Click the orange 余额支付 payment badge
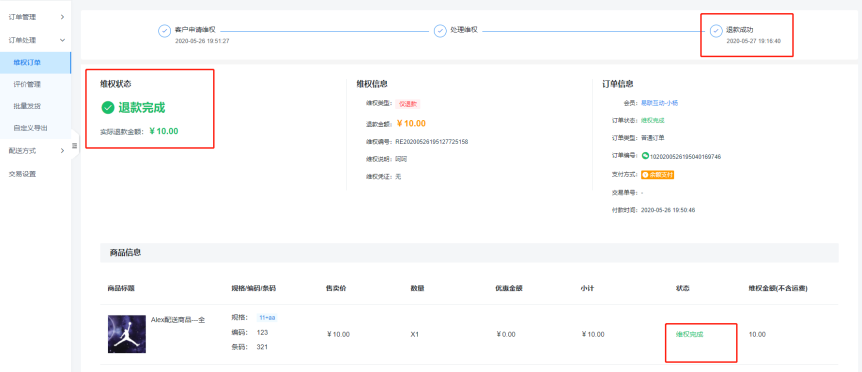Image resolution: width=862 pixels, height=372 pixels. pyautogui.click(x=657, y=175)
